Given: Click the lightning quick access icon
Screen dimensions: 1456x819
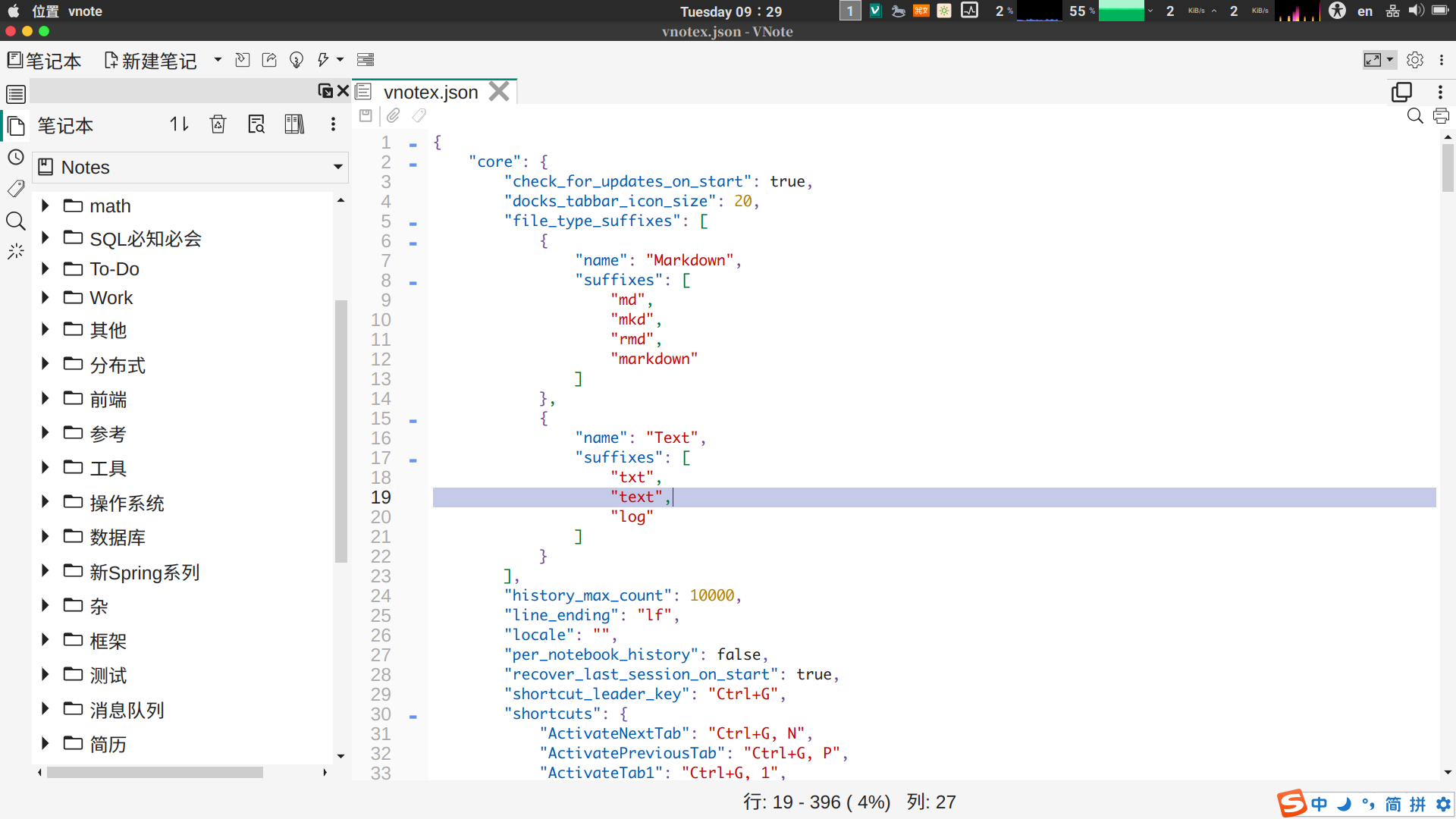Looking at the screenshot, I should [x=323, y=60].
